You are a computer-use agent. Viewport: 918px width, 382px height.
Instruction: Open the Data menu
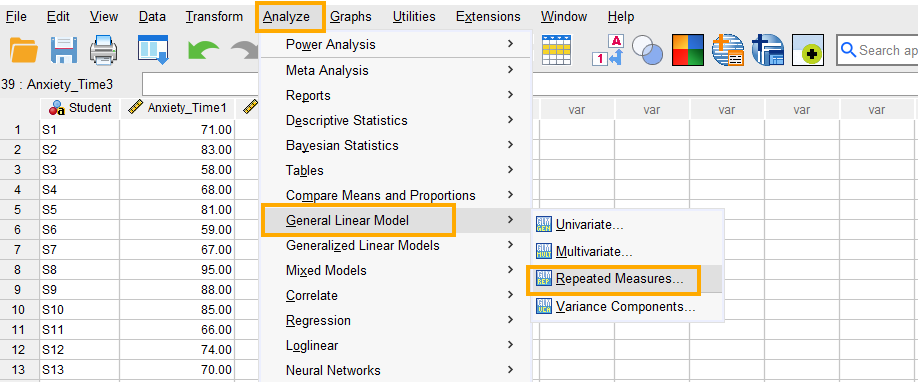pos(152,16)
